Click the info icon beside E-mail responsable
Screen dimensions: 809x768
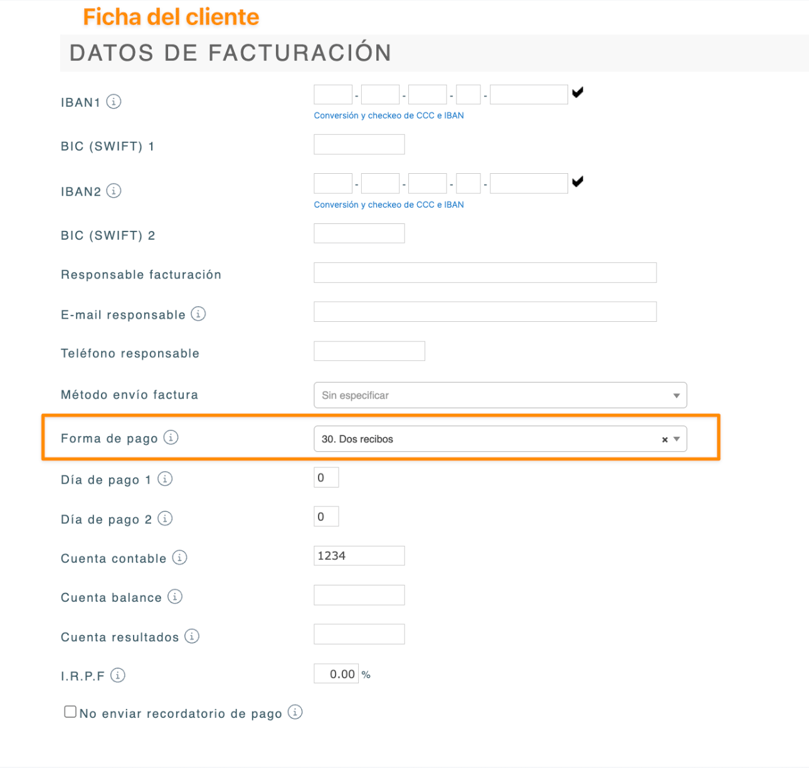198,314
